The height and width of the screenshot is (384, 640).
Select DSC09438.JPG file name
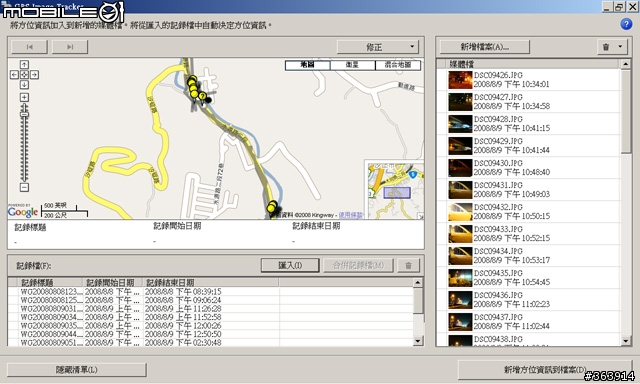coord(498,339)
